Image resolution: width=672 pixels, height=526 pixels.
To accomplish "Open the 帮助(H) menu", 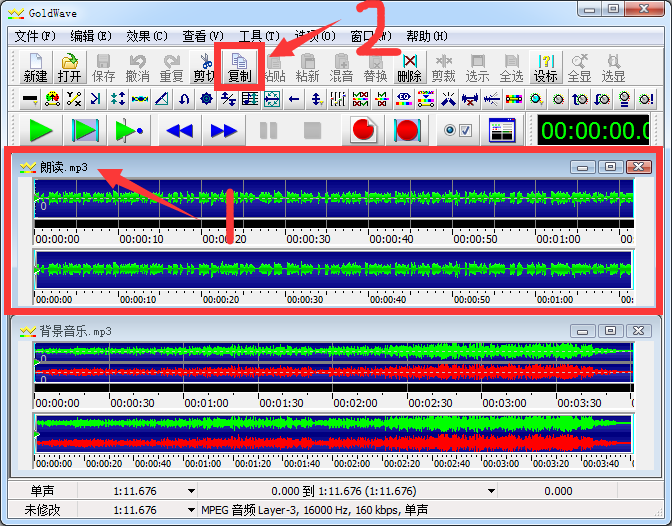I will [427, 36].
